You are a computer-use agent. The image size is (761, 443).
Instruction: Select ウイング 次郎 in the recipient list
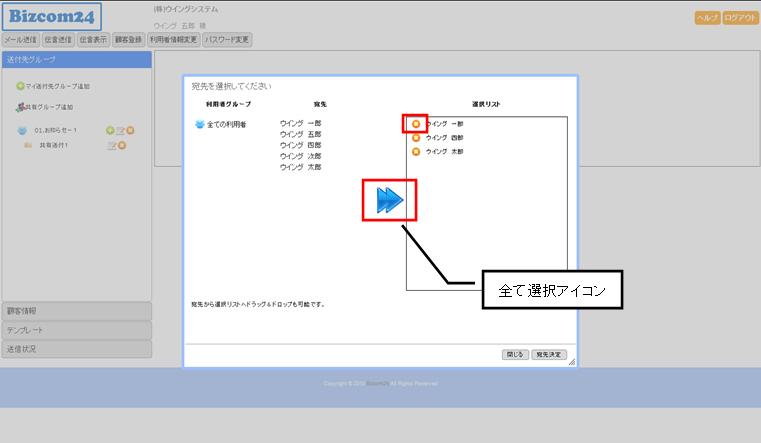(x=300, y=156)
